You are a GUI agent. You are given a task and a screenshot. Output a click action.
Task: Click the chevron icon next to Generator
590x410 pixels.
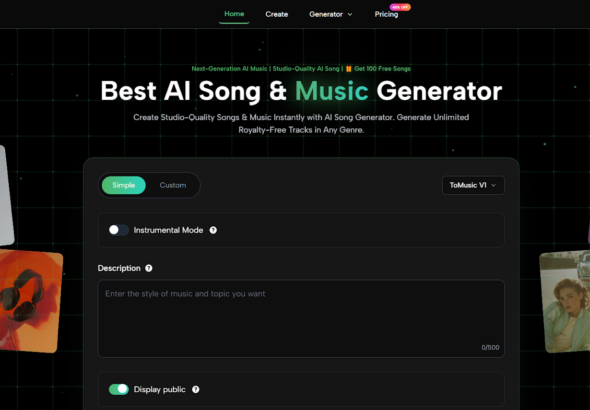350,14
